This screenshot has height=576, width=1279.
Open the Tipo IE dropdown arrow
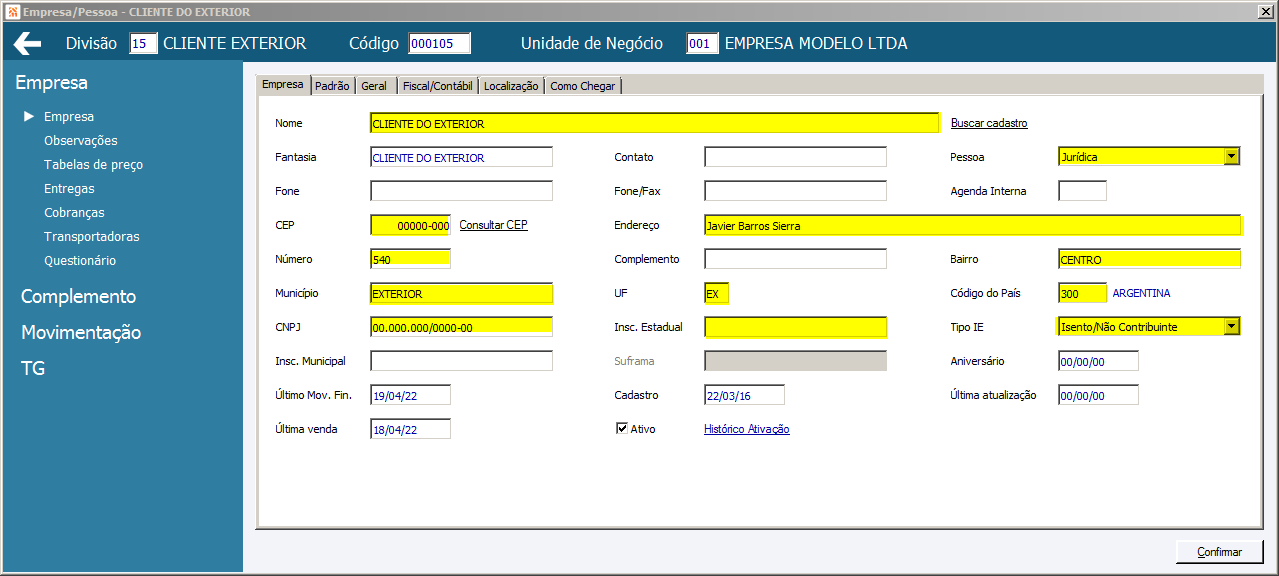click(1231, 326)
